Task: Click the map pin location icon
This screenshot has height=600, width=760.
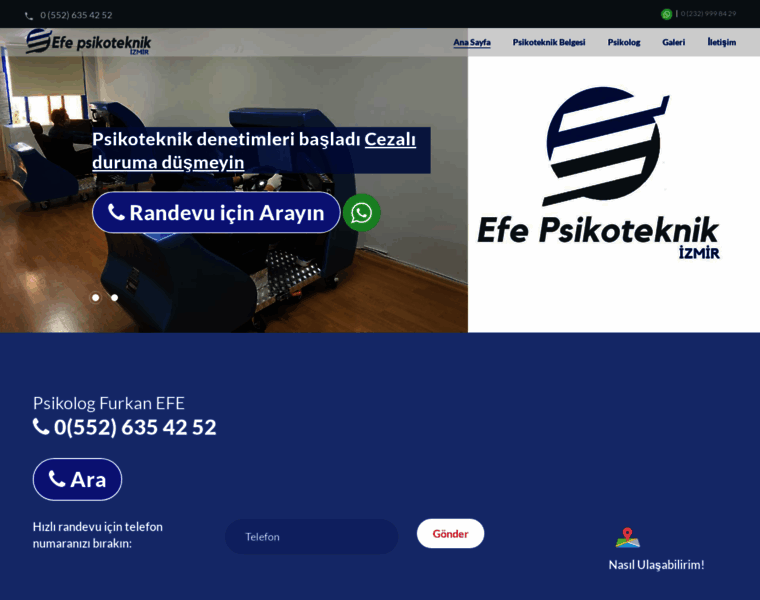Action: [x=628, y=537]
